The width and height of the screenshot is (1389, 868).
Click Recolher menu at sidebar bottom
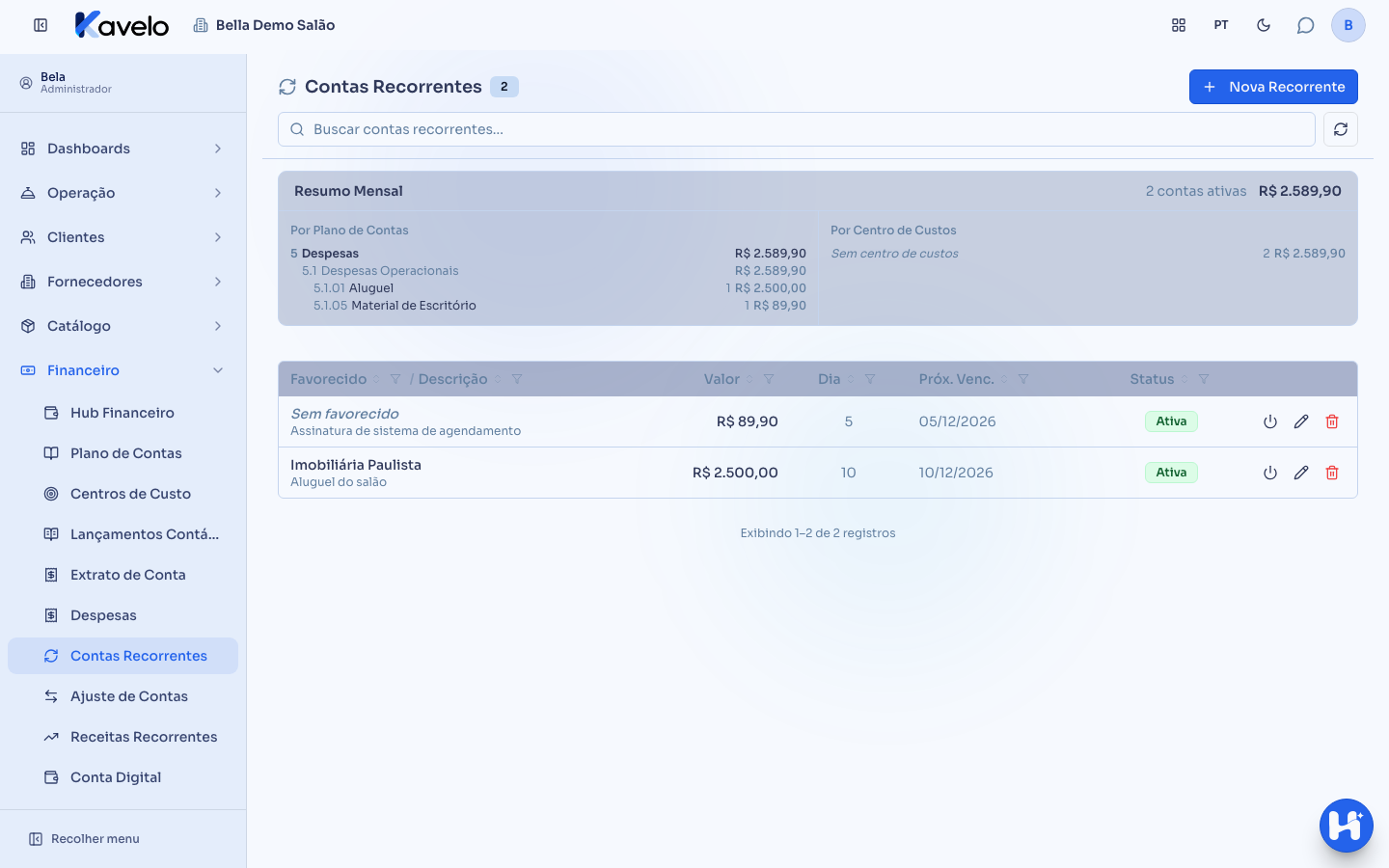click(85, 839)
